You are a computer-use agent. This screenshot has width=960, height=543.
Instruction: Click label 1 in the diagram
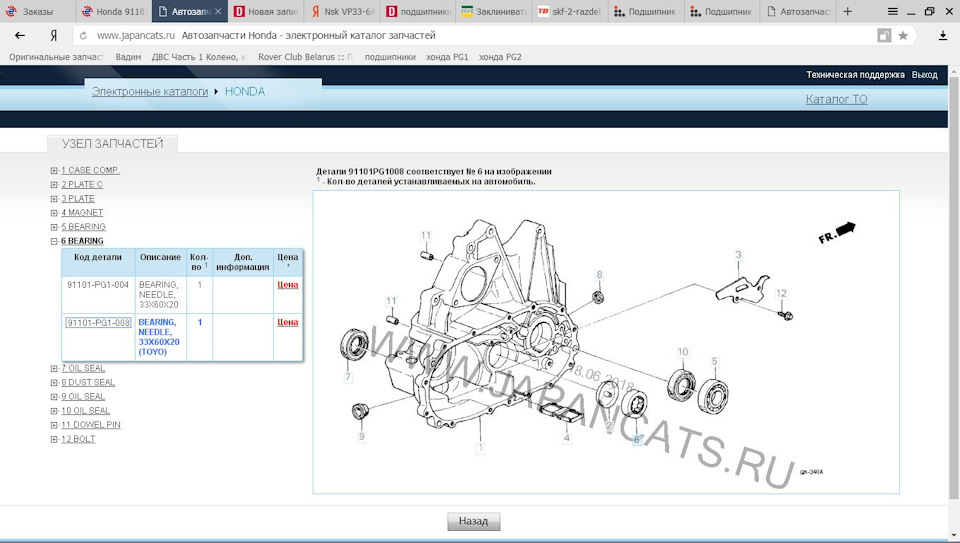coord(481,448)
